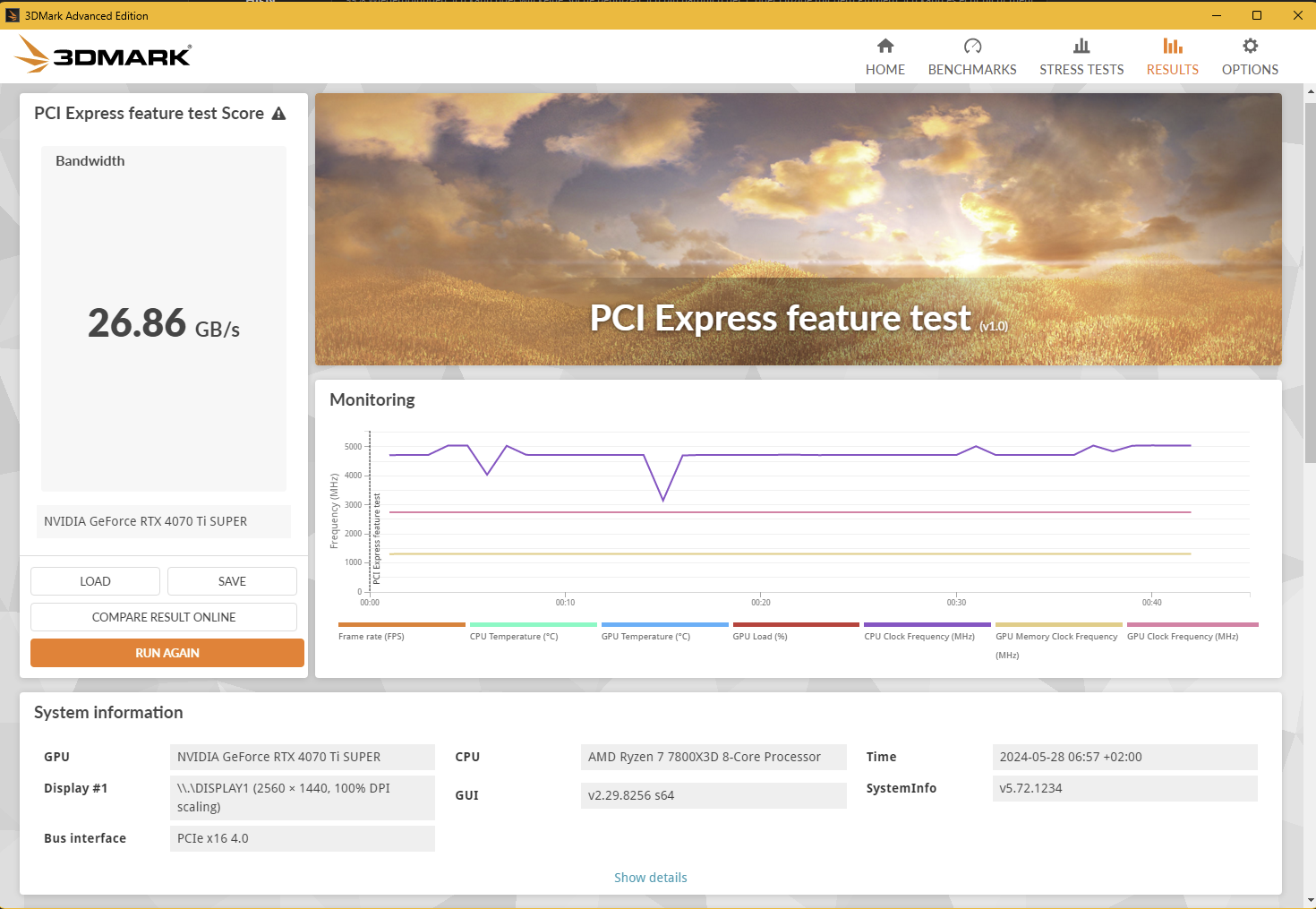Click the 26.86 GB/s bandwidth score
Screen dimensions: 1316x909
[164, 323]
